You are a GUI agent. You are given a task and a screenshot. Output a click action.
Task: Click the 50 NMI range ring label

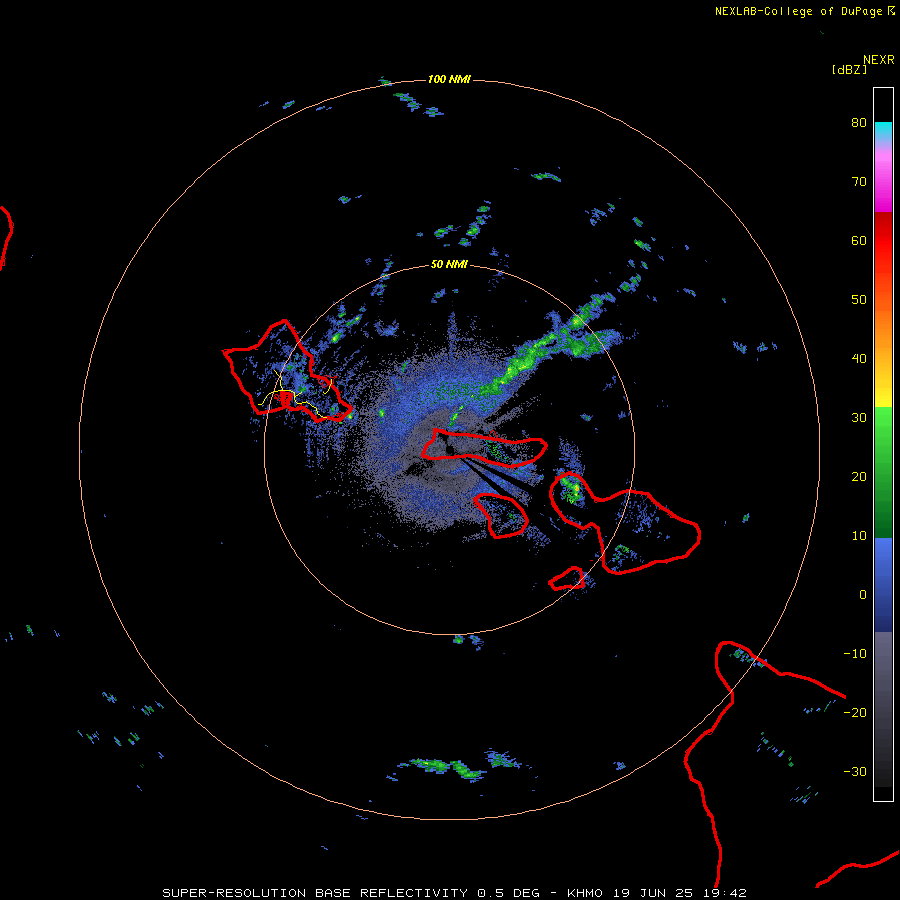449,264
